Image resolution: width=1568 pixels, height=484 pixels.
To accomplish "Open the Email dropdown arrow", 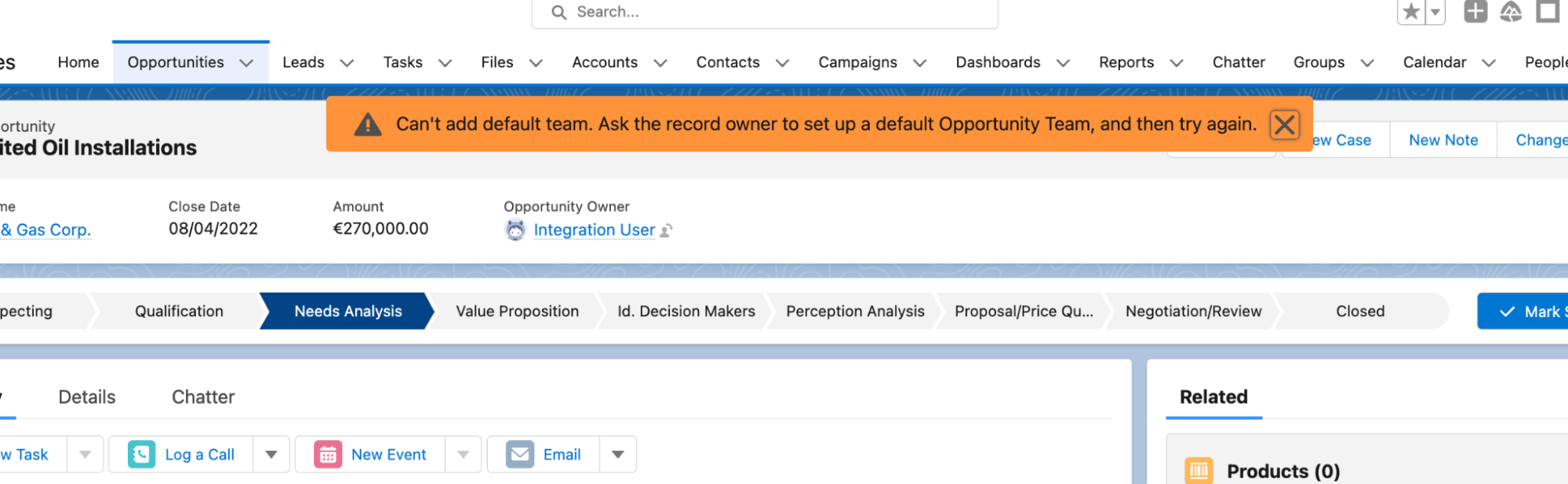I will (618, 454).
